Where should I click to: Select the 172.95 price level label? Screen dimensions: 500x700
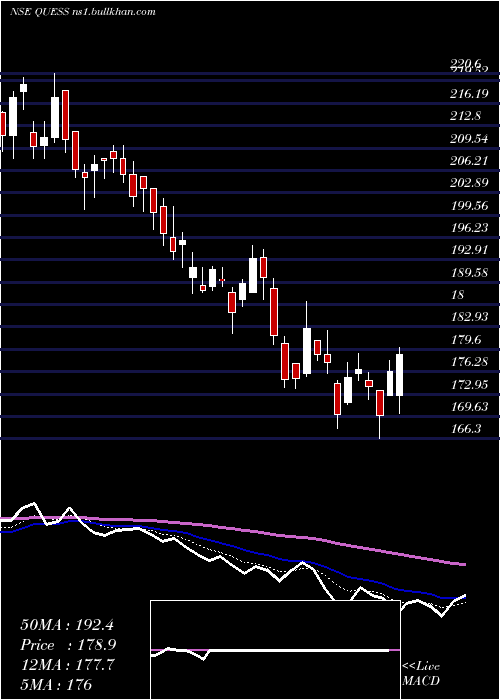(x=469, y=384)
